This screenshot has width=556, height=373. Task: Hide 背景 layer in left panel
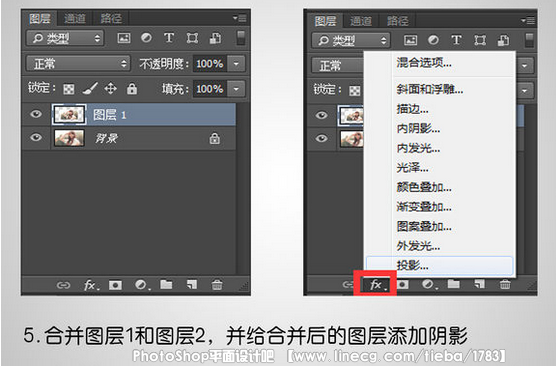[36, 137]
